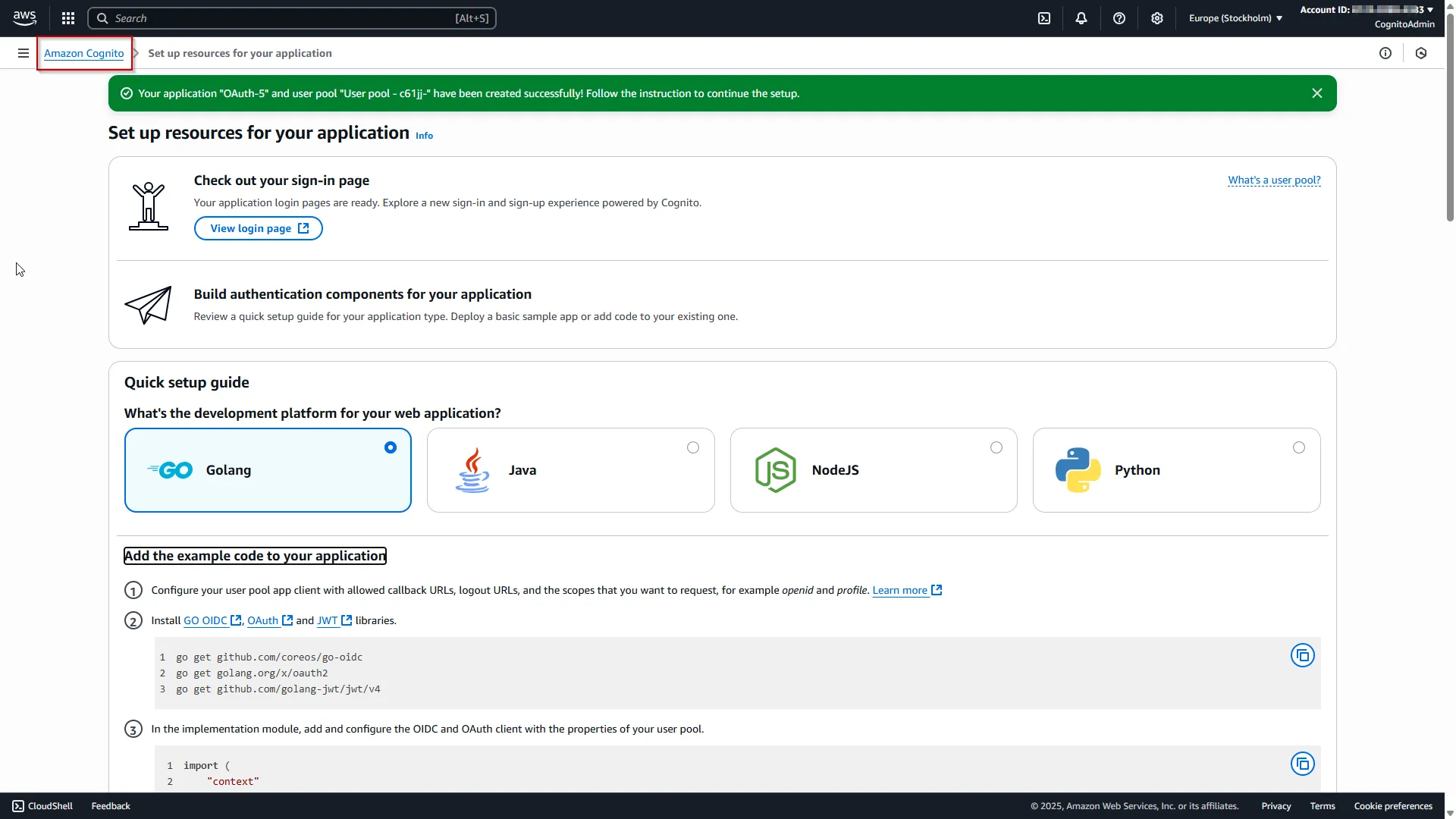Screen dimensions: 1456x819
Task: Click the View login page button
Action: tap(259, 228)
